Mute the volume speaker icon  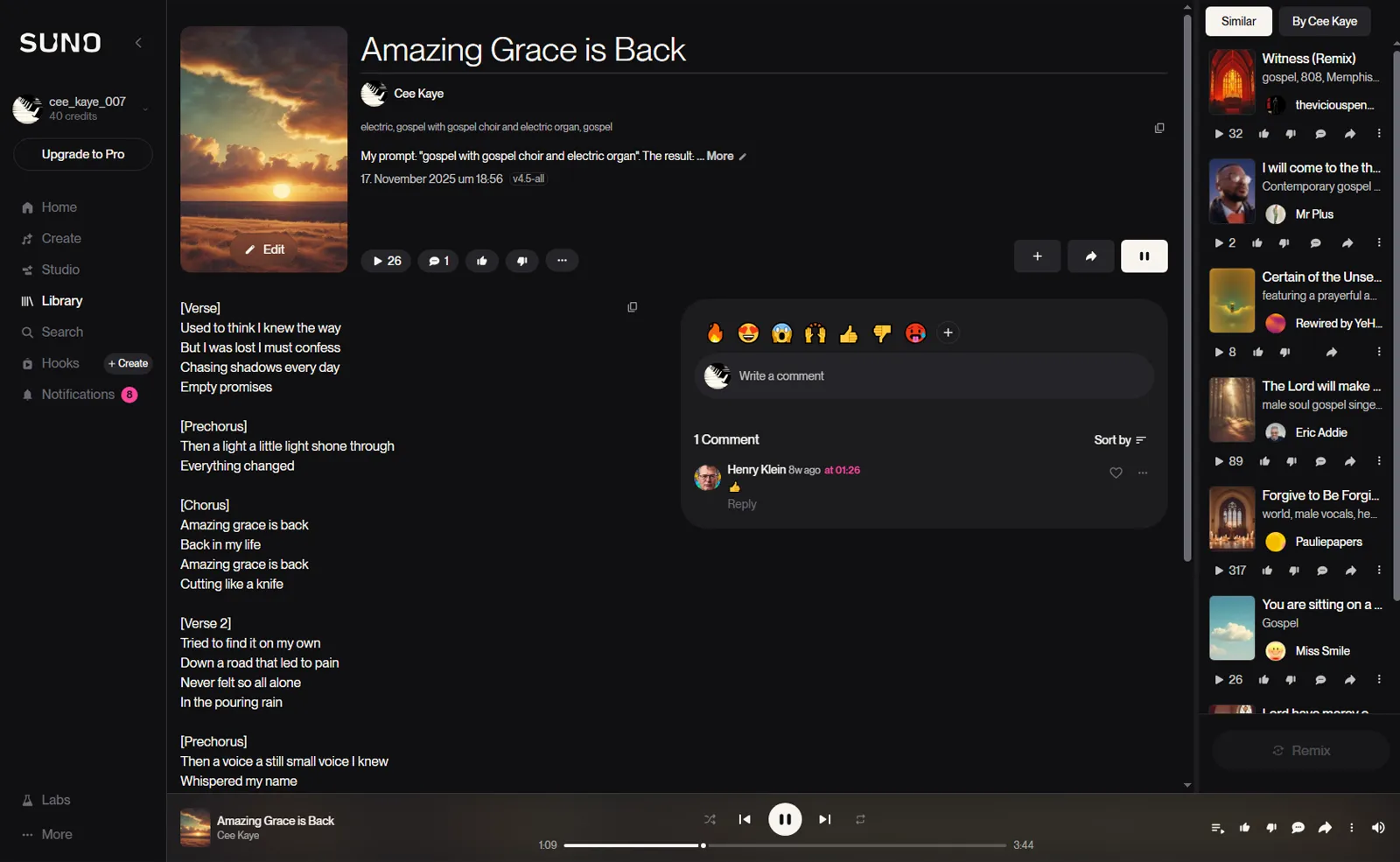pyautogui.click(x=1378, y=828)
